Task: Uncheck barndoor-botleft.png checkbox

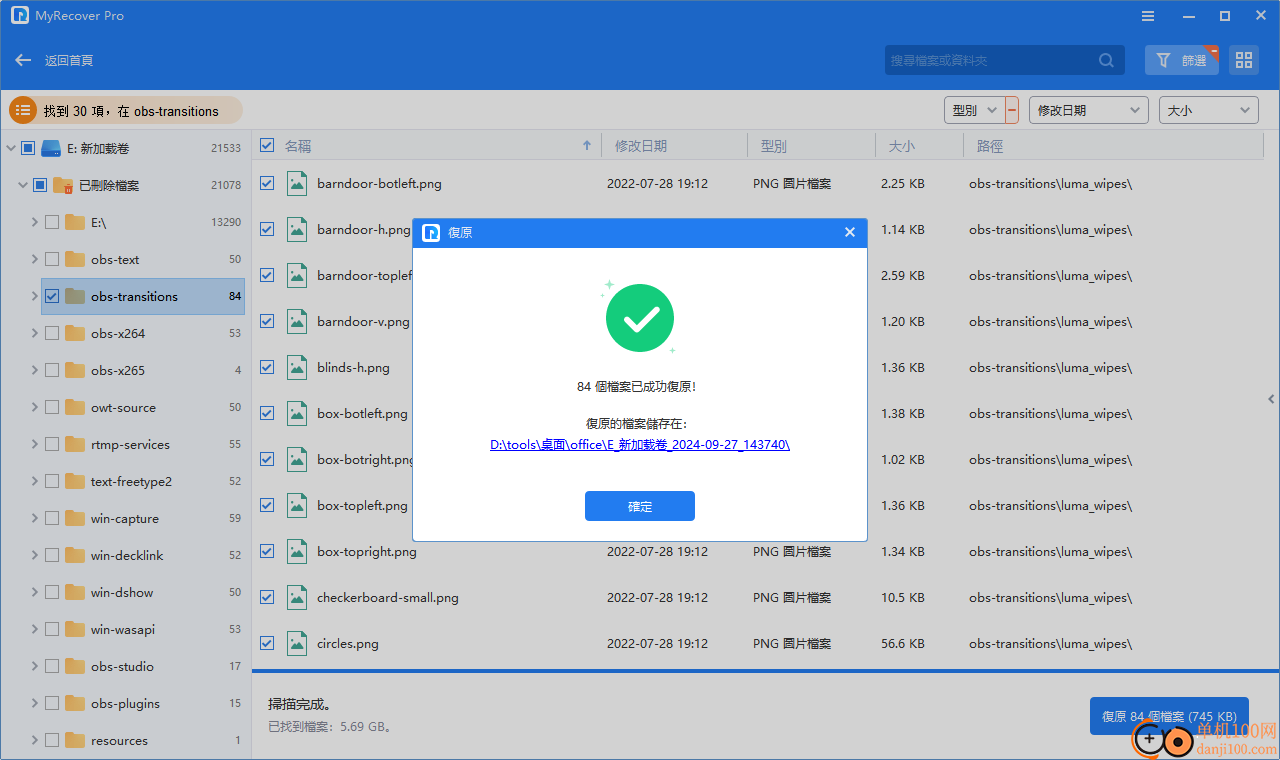Action: pyautogui.click(x=267, y=183)
